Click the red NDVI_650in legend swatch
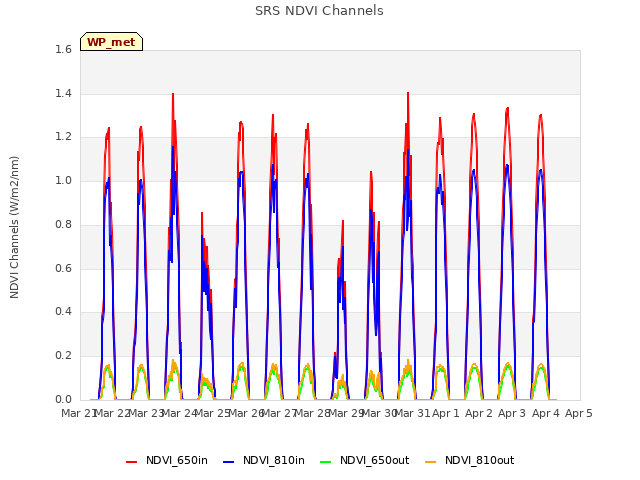This screenshot has width=640, height=480. 131,461
